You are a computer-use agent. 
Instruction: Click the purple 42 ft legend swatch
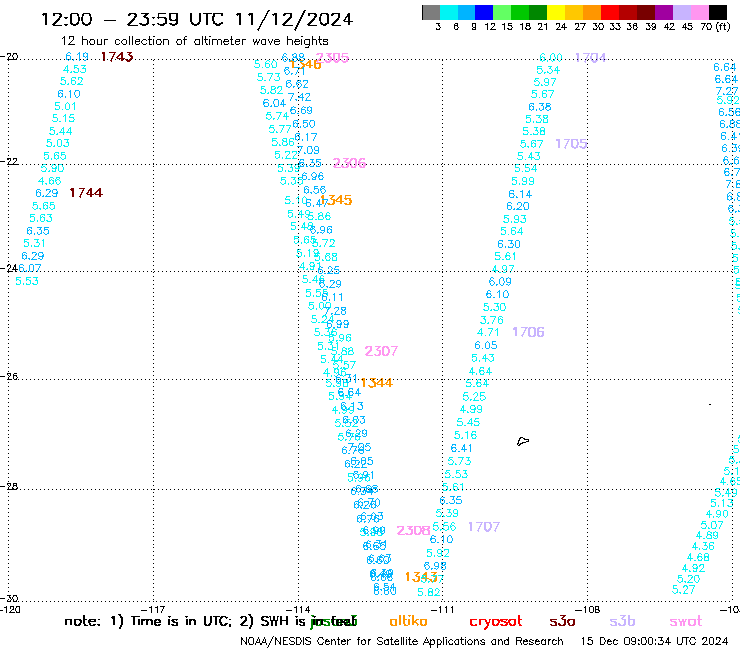664,12
